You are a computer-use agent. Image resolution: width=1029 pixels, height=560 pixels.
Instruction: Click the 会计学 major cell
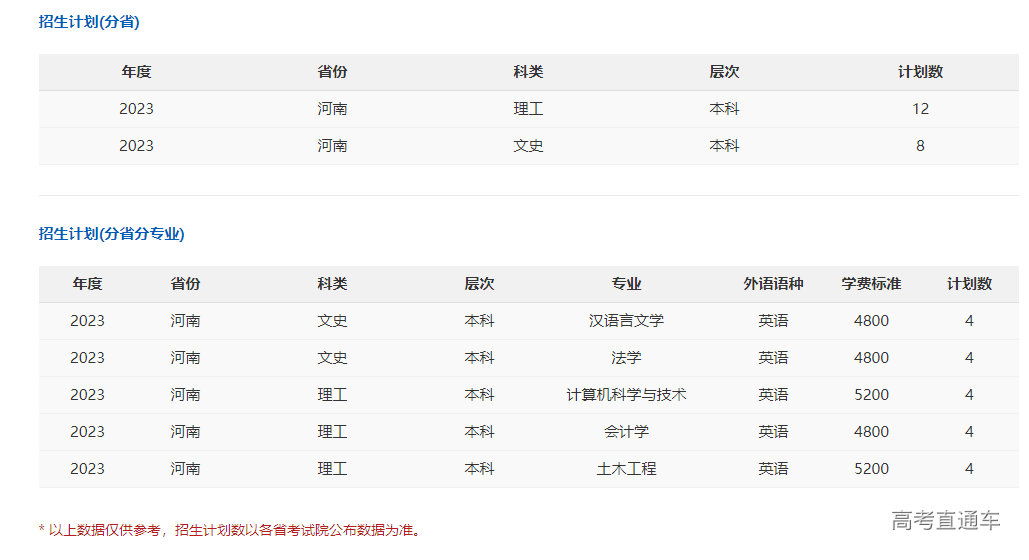tap(626, 432)
